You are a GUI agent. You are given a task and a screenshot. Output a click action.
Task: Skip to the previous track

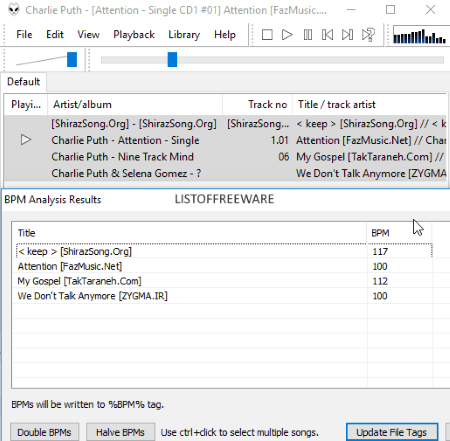tap(327, 35)
